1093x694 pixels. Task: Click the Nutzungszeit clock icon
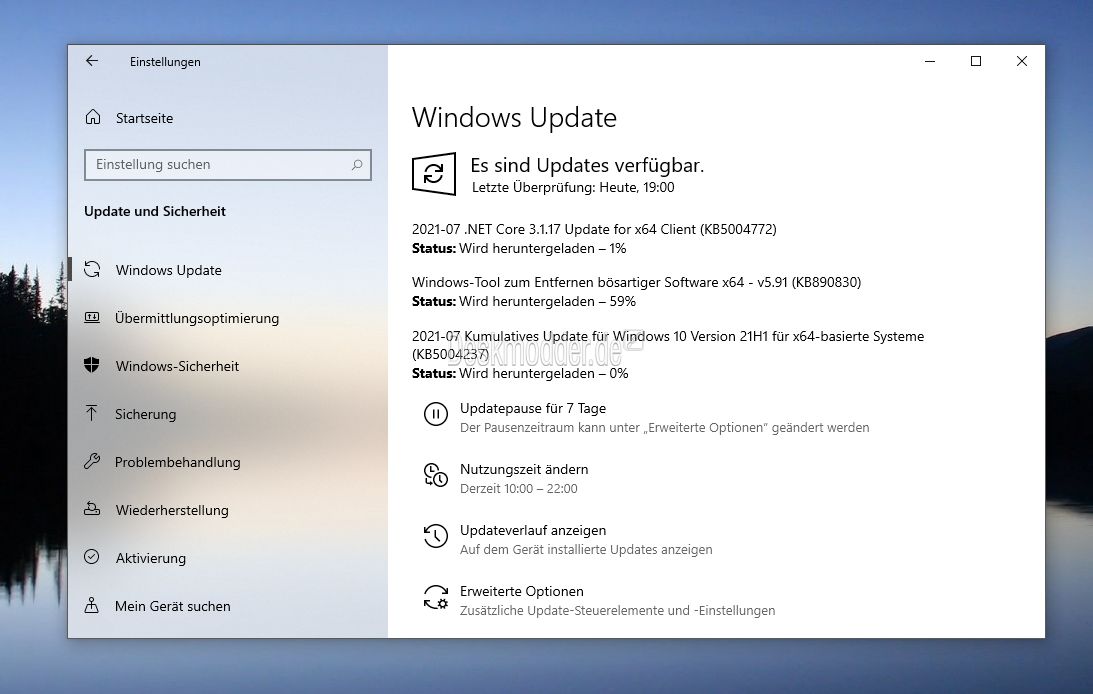436,475
